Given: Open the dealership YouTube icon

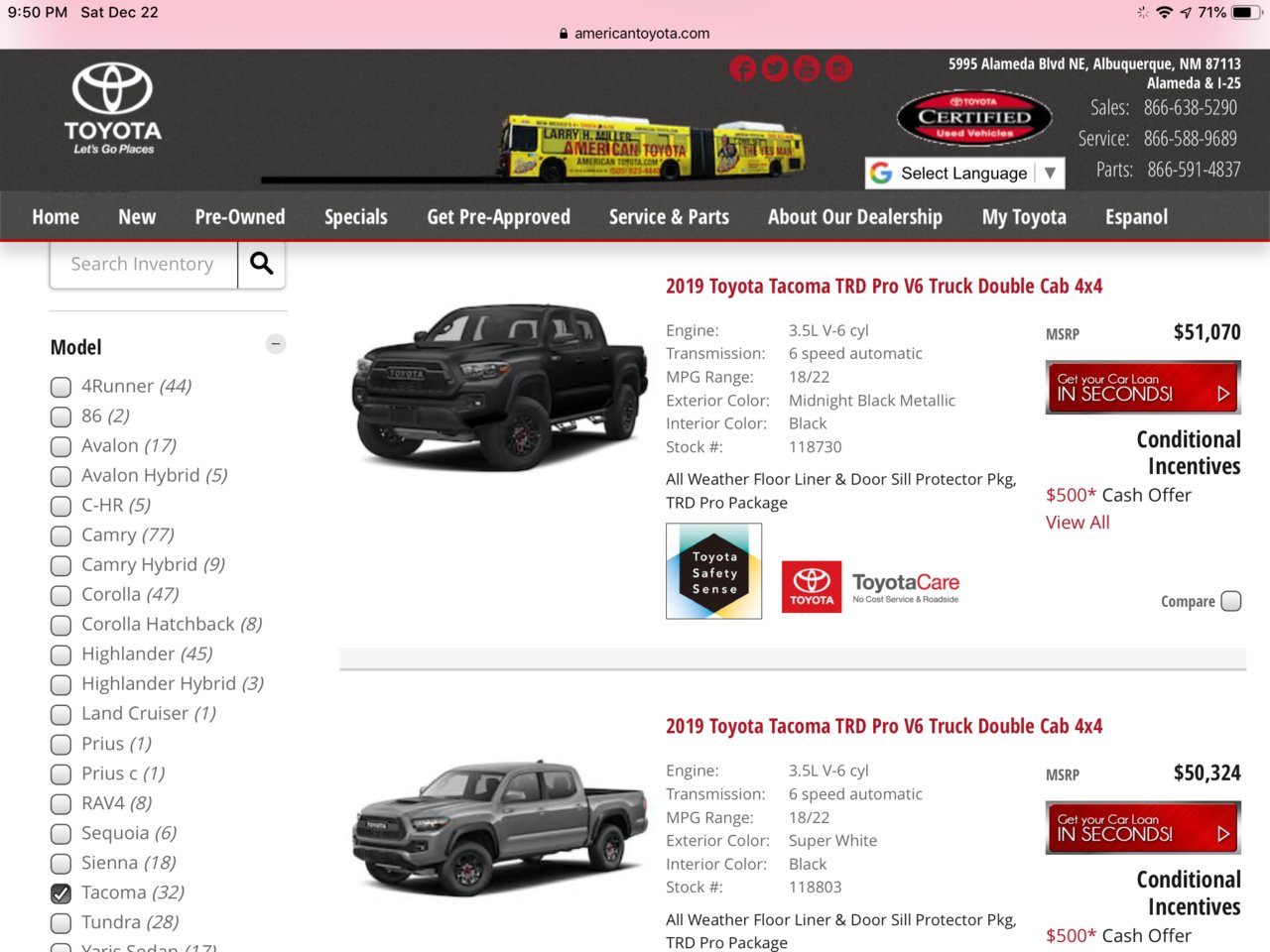Looking at the screenshot, I should [x=807, y=68].
